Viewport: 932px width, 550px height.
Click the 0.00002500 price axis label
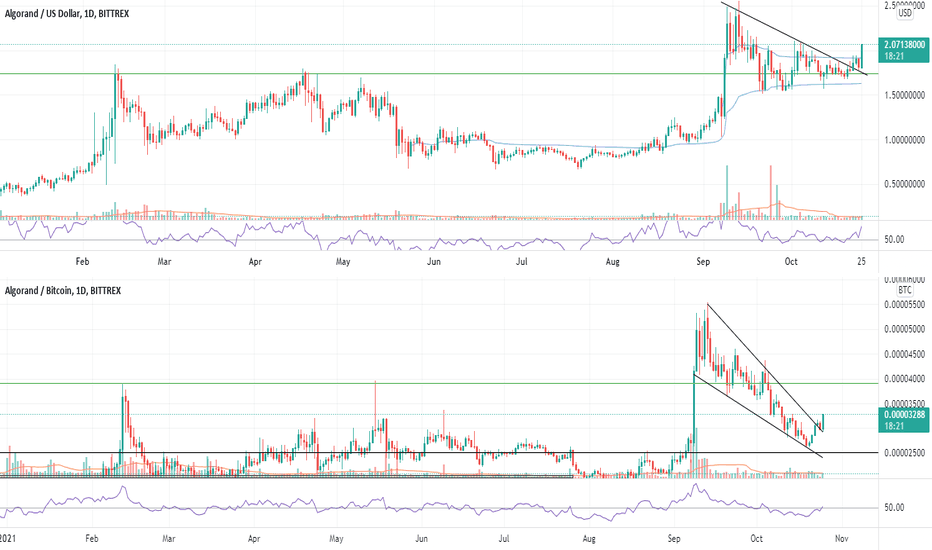point(905,452)
